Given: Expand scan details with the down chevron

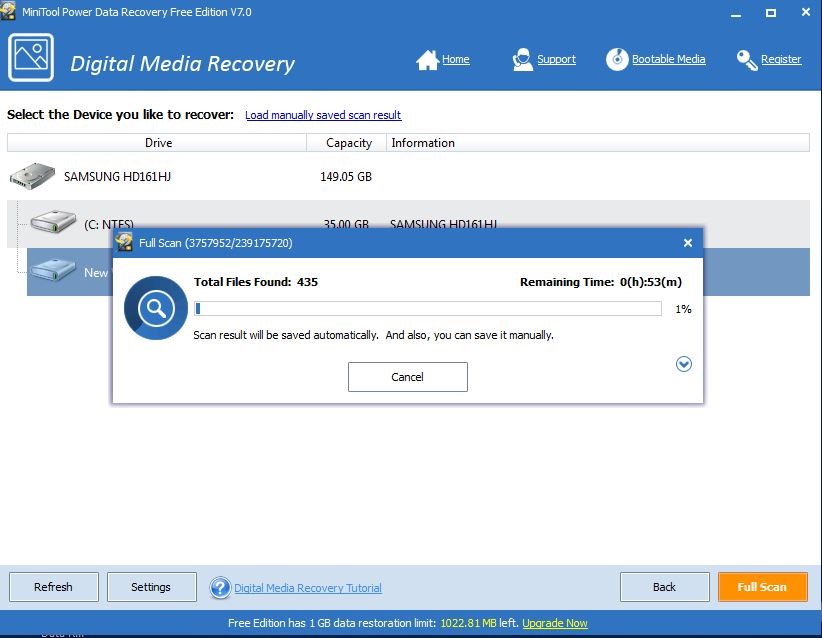Looking at the screenshot, I should (684, 364).
